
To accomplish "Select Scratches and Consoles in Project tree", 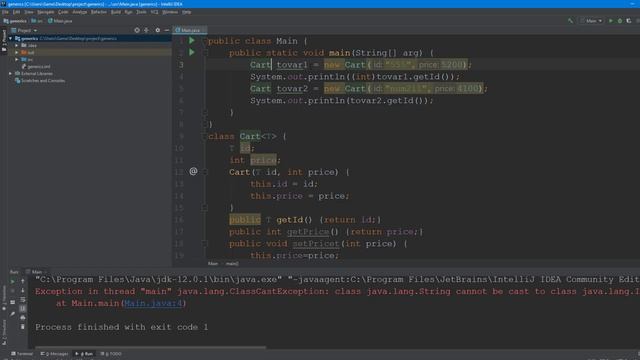I will (40, 80).
